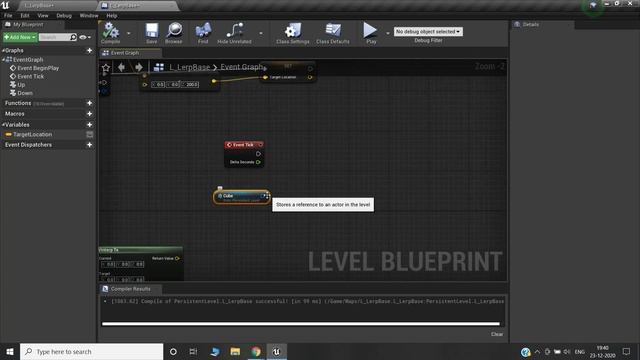Click the Delta Seconds output pin

pos(258,162)
